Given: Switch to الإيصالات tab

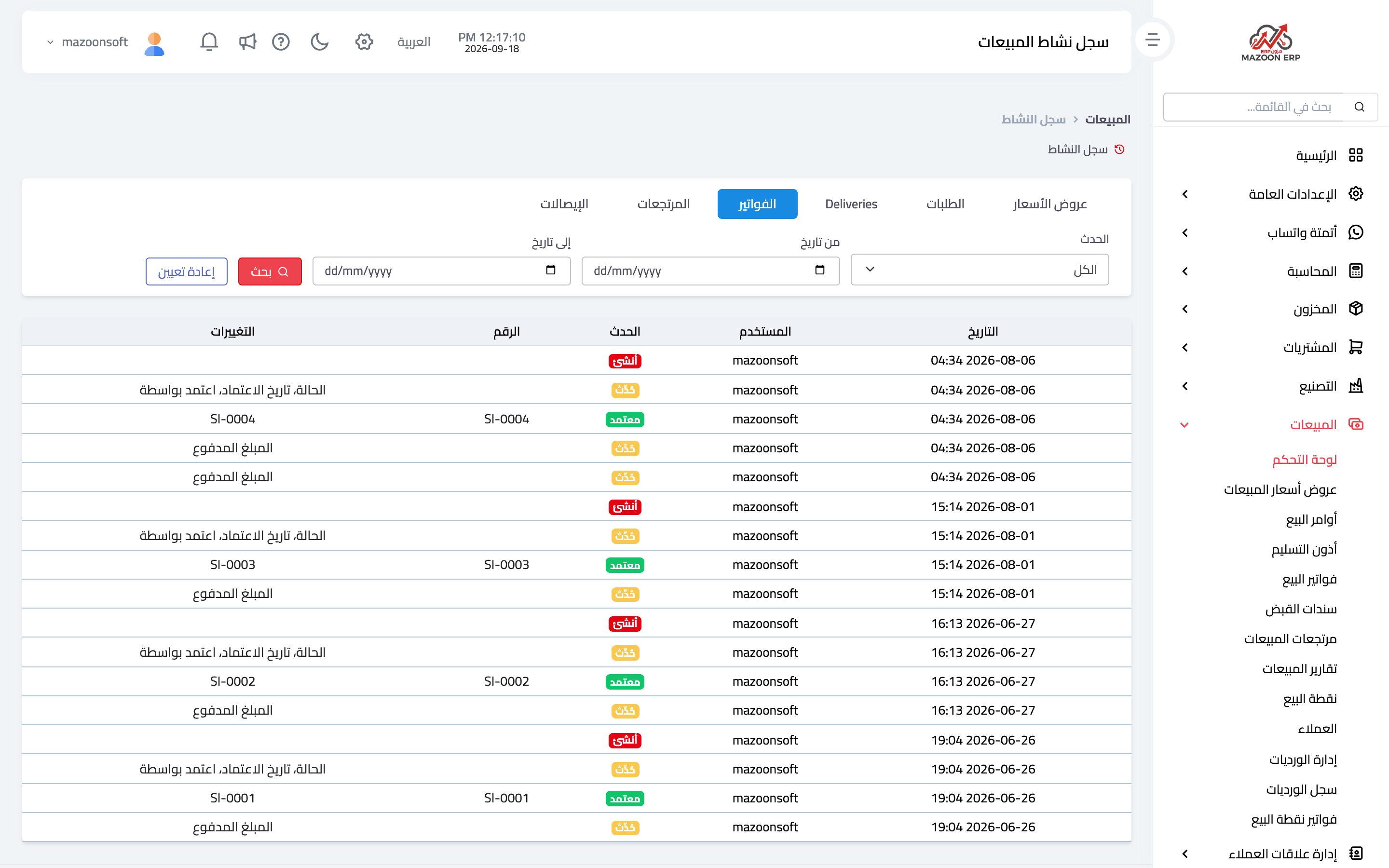Looking at the screenshot, I should click(564, 204).
